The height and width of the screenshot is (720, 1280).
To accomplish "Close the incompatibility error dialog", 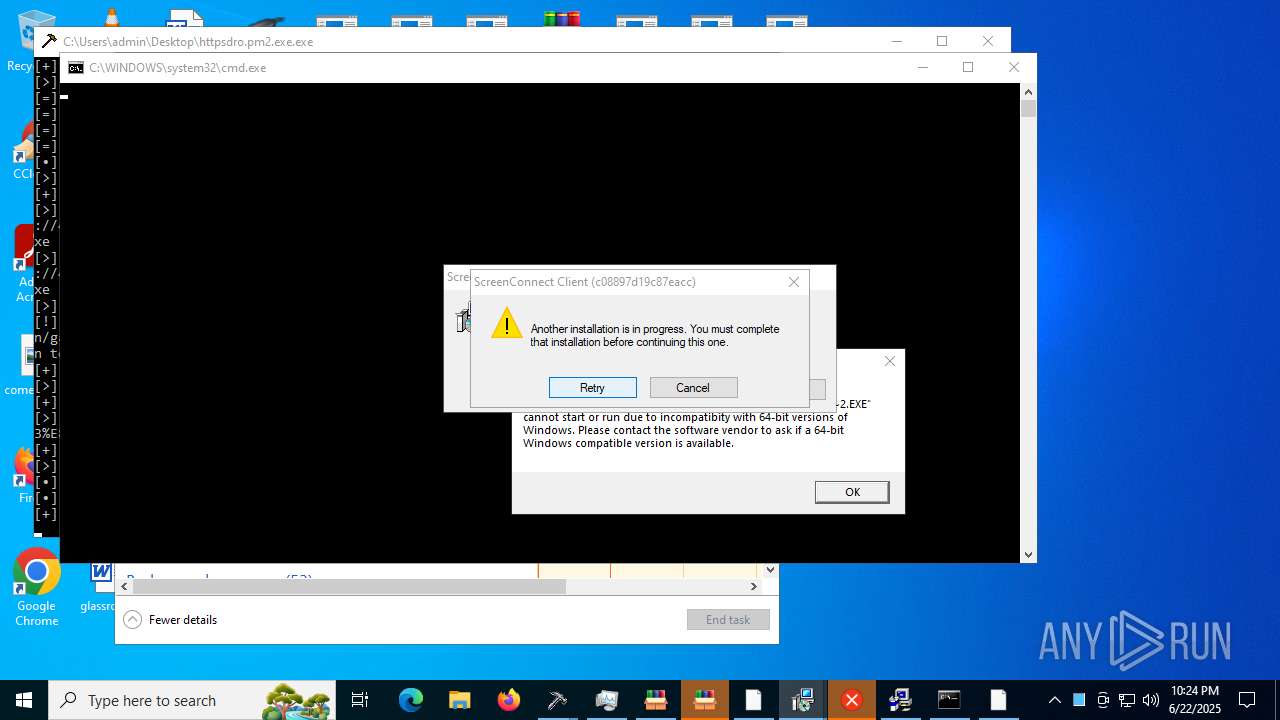I will tap(890, 361).
